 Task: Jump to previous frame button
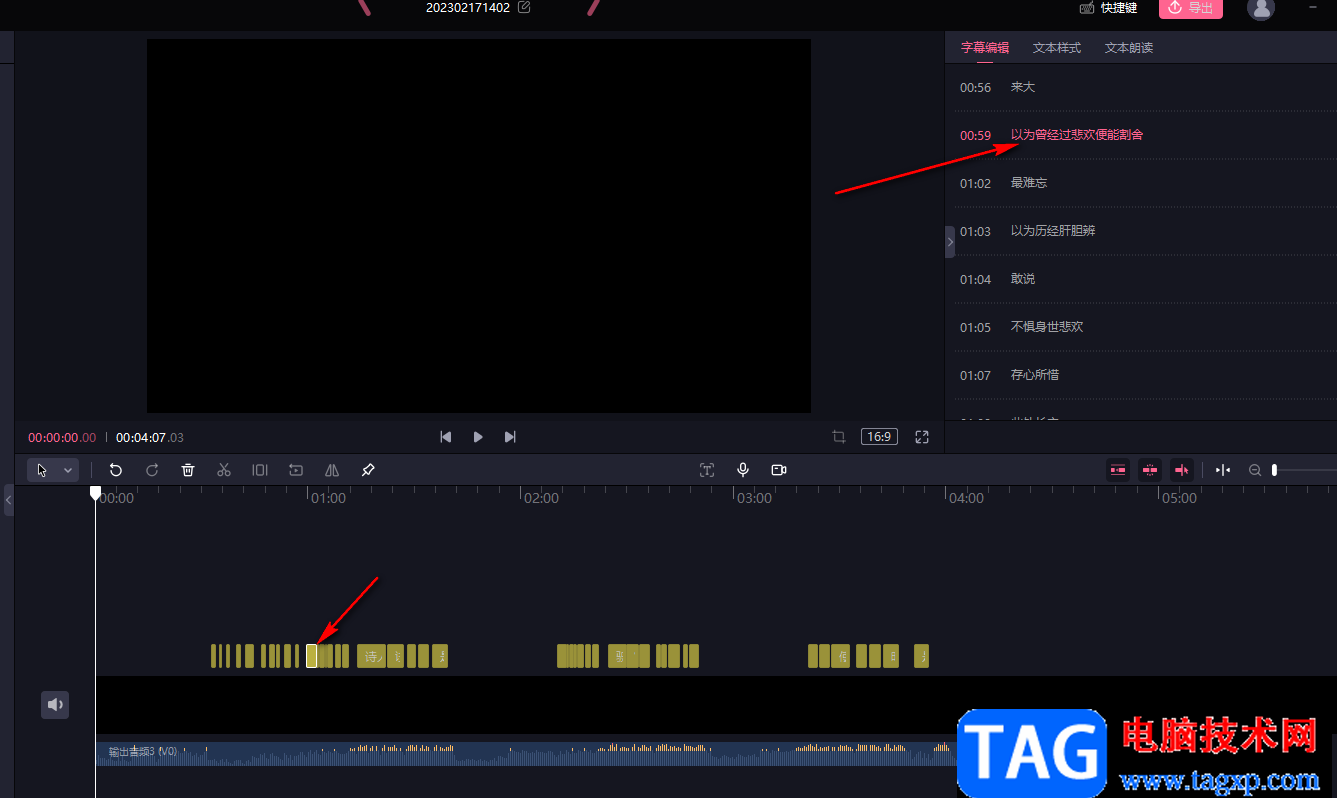446,437
